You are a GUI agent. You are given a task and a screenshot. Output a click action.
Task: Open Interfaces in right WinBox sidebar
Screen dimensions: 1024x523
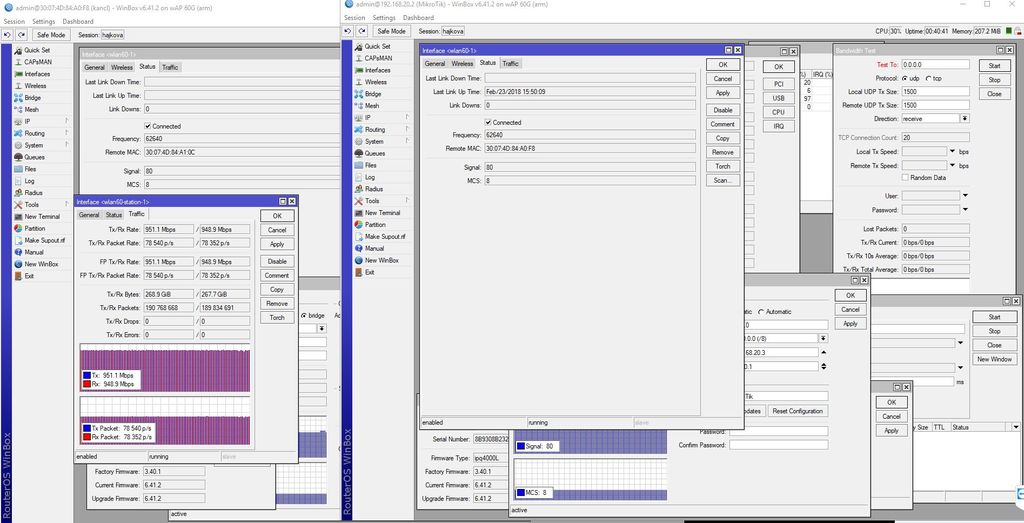(377, 70)
